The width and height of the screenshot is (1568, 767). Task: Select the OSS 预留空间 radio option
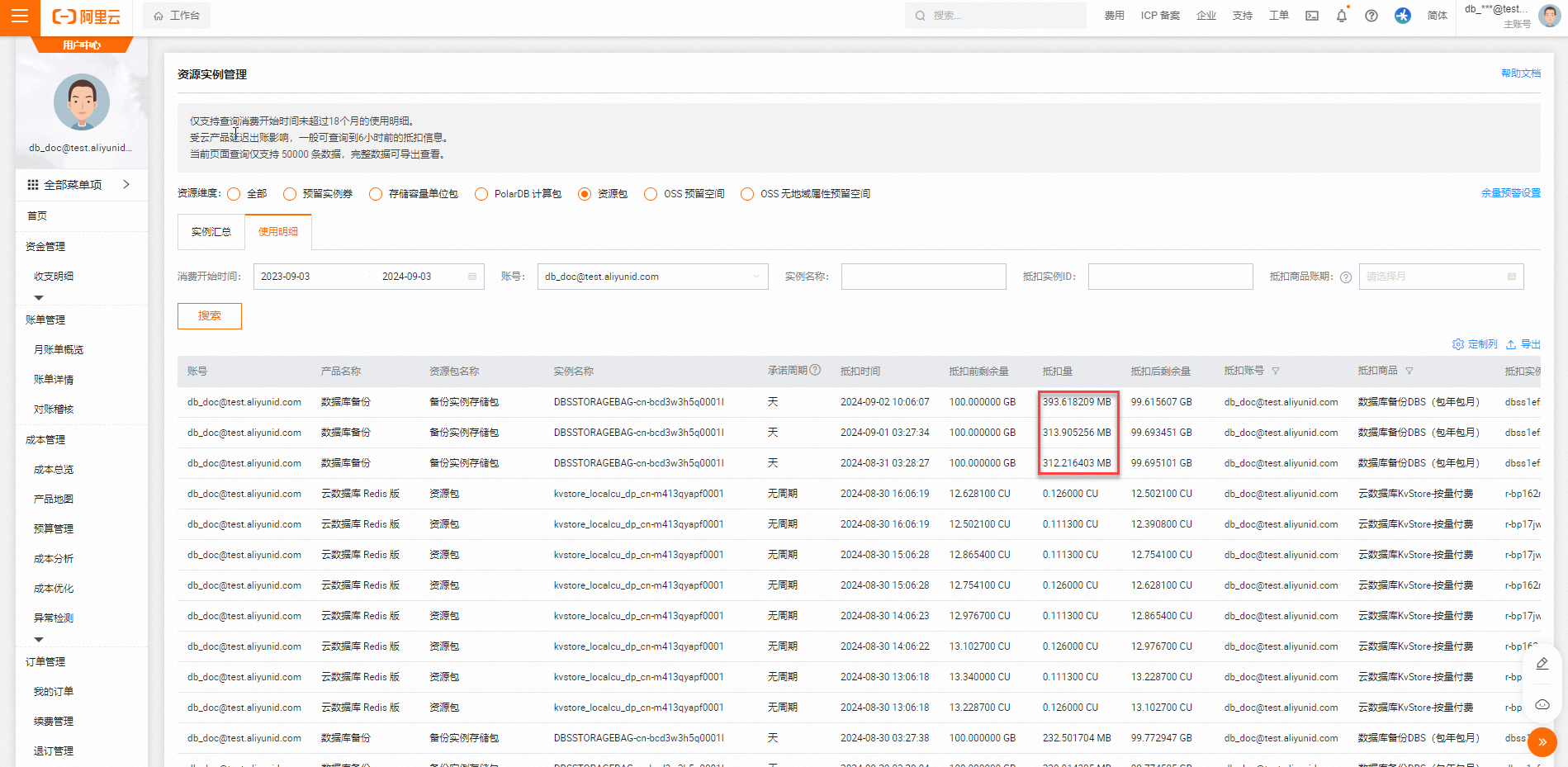(651, 194)
